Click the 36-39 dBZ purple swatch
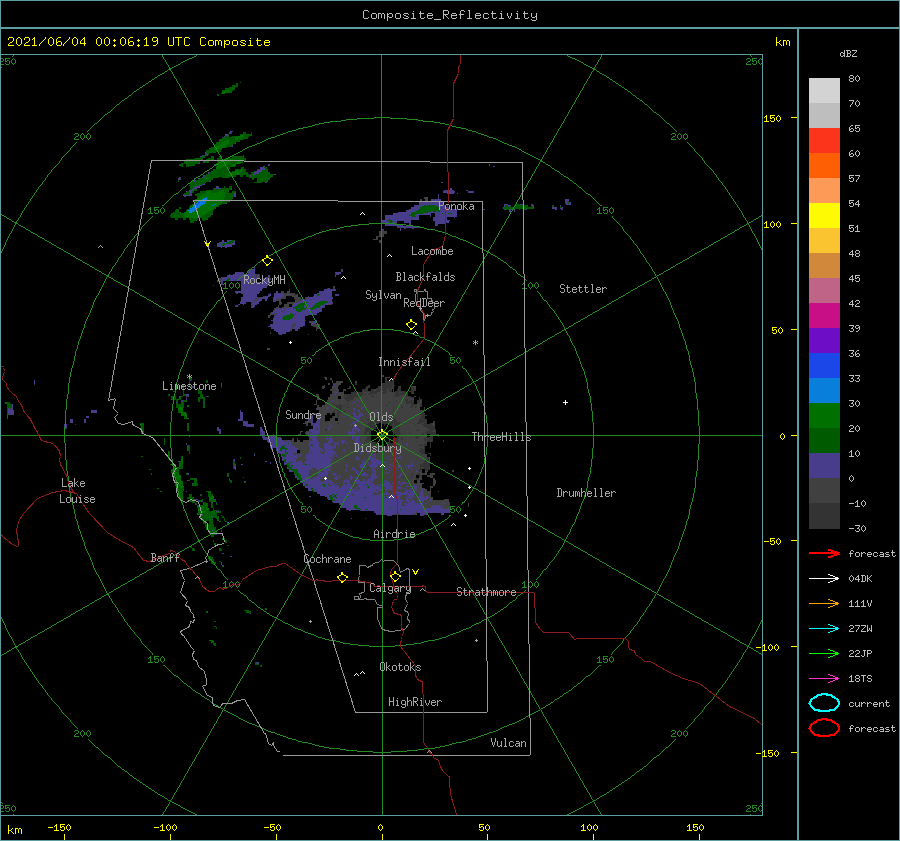Screen dimensions: 900x841 tap(824, 340)
